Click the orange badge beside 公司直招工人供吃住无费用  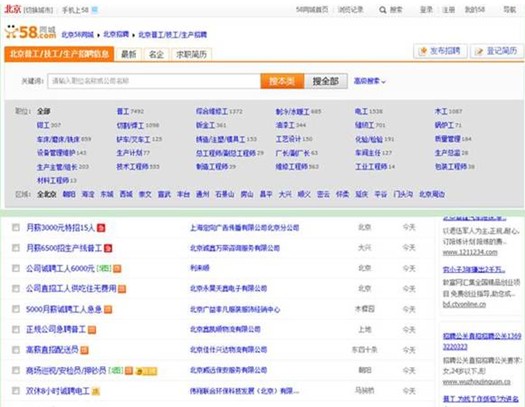click(122, 289)
